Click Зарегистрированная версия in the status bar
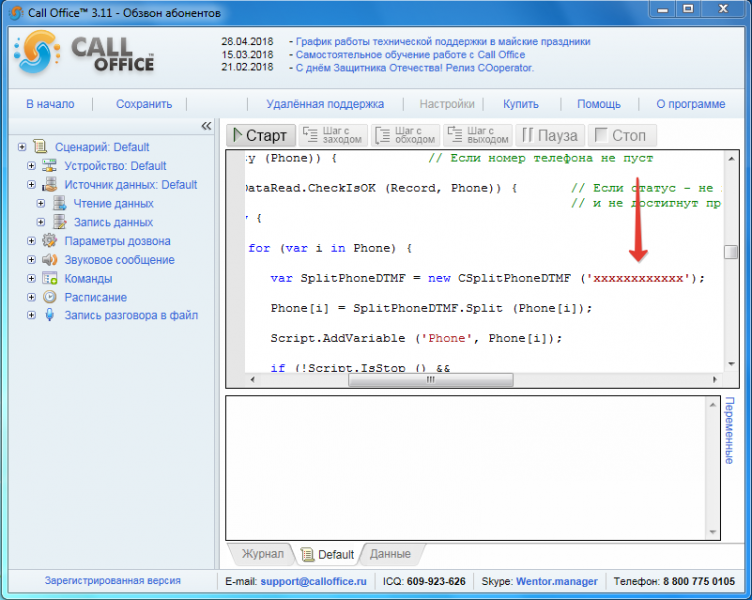 [113, 580]
